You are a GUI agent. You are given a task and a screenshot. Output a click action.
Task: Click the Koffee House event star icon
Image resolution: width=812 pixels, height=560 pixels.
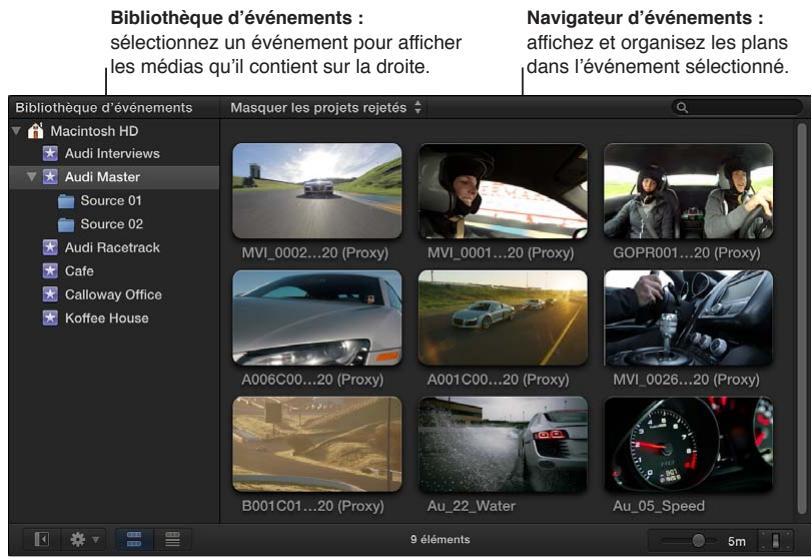(50, 318)
